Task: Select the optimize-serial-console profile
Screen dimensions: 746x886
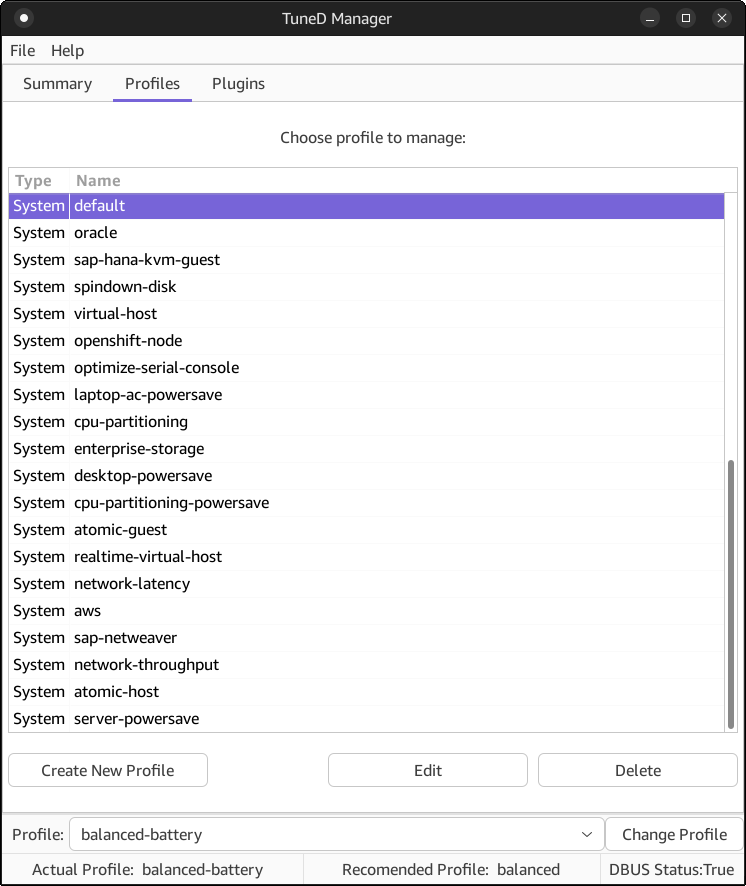Action: click(x=366, y=368)
